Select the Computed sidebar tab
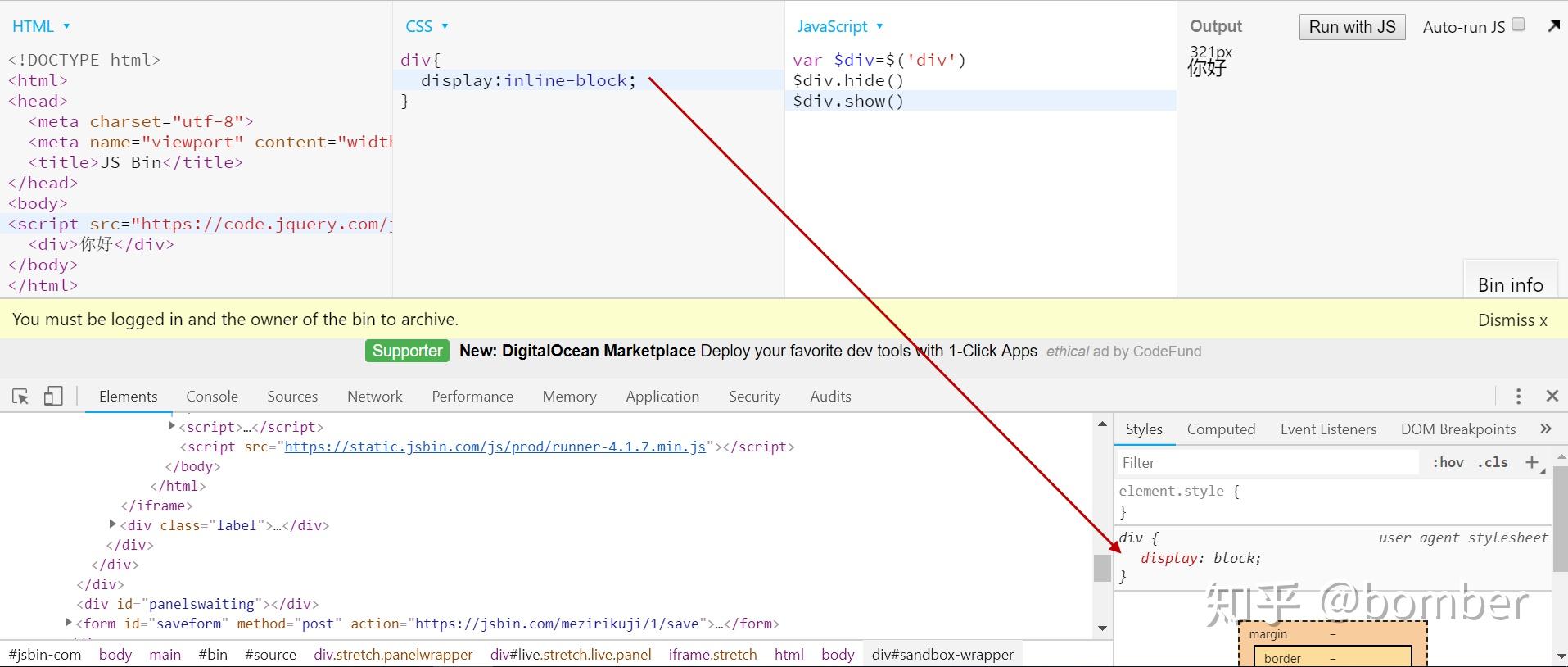Viewport: 1568px width, 667px height. 1221,429
